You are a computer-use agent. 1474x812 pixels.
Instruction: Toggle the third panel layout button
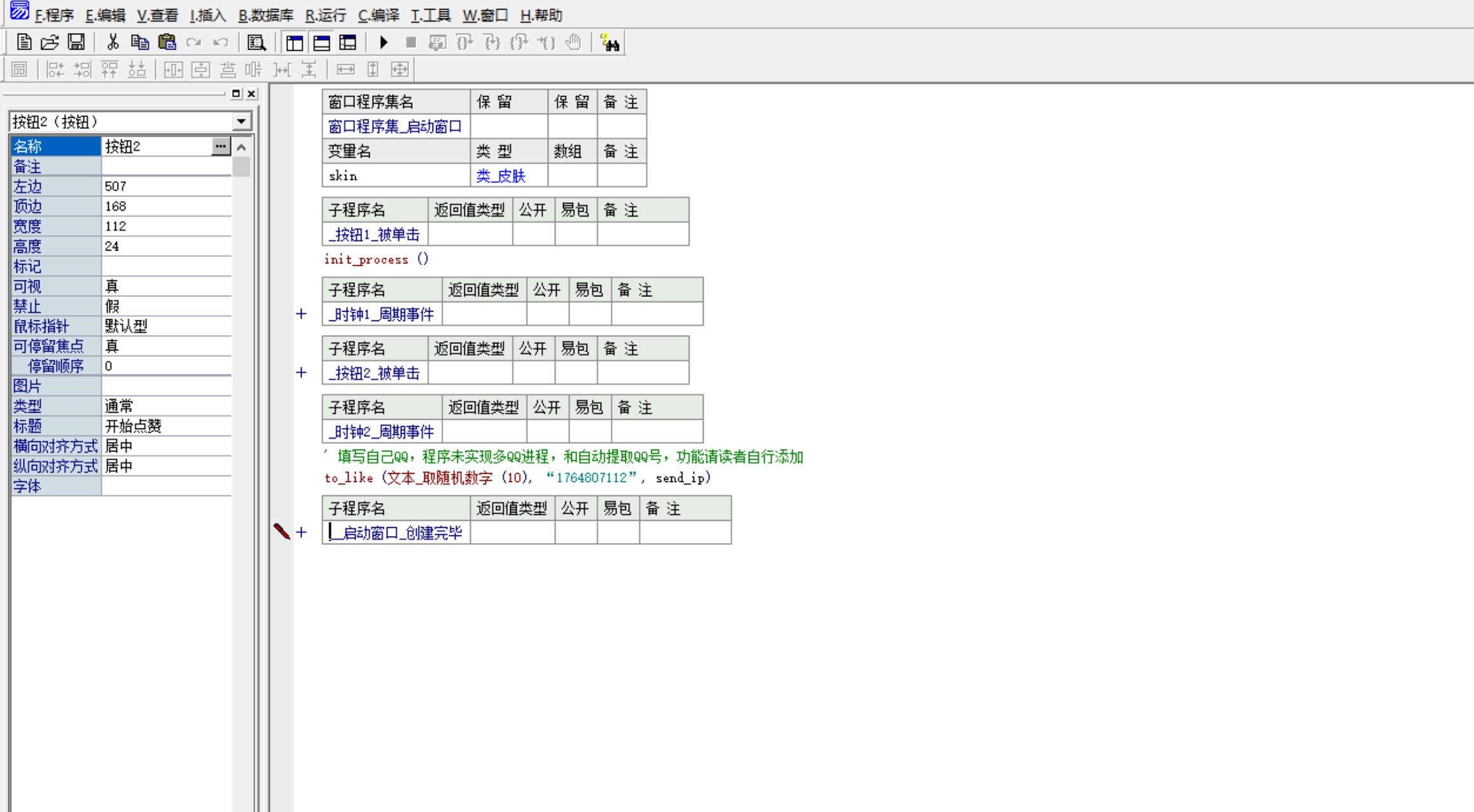[348, 43]
